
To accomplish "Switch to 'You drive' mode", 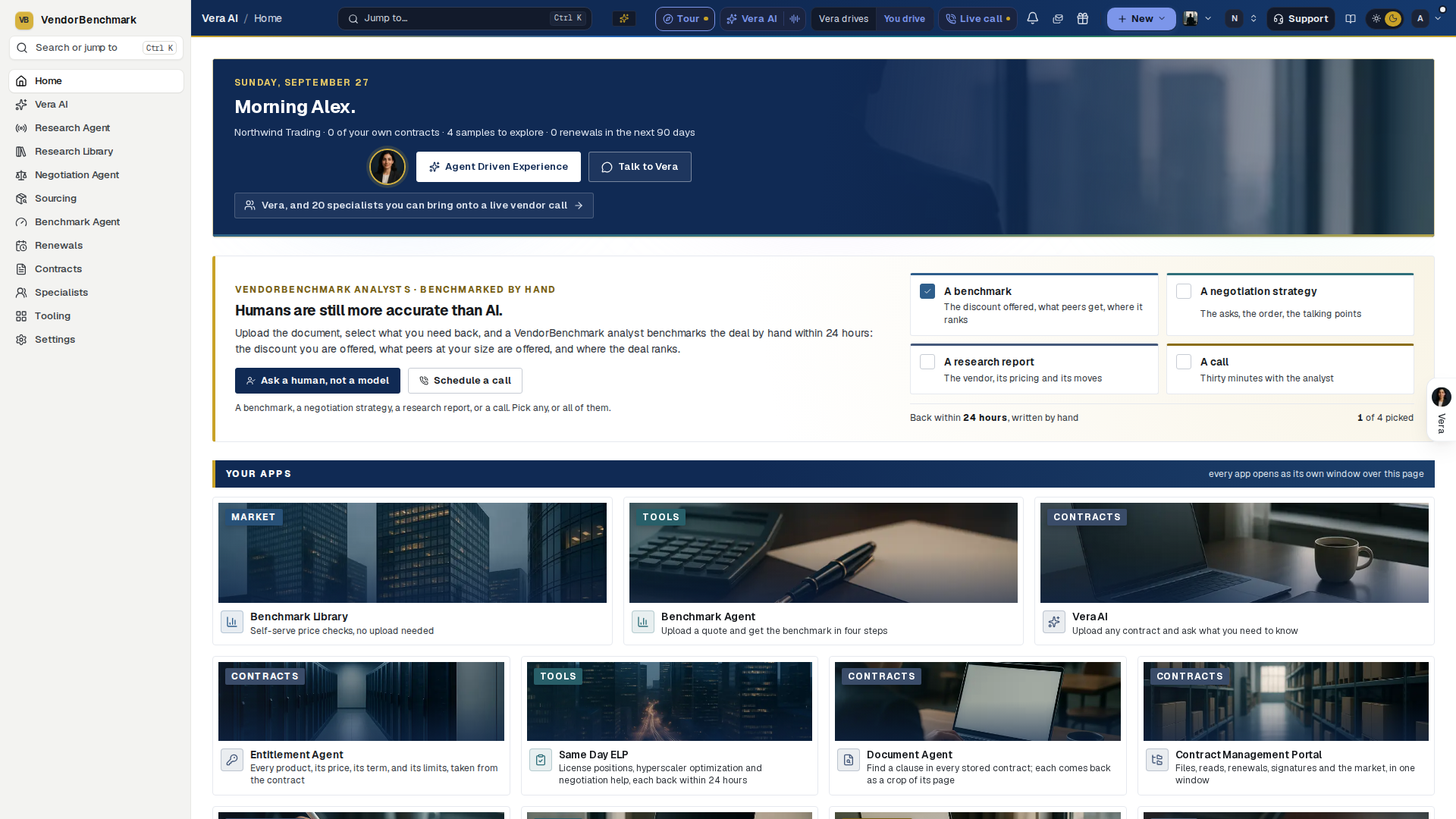I will 904,19.
